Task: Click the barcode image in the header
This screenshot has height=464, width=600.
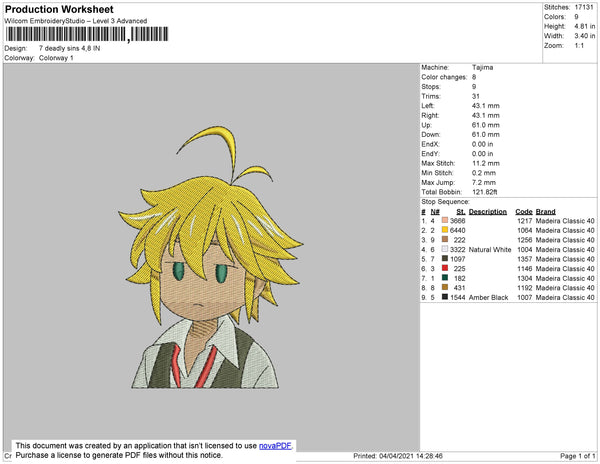Action: click(x=87, y=34)
